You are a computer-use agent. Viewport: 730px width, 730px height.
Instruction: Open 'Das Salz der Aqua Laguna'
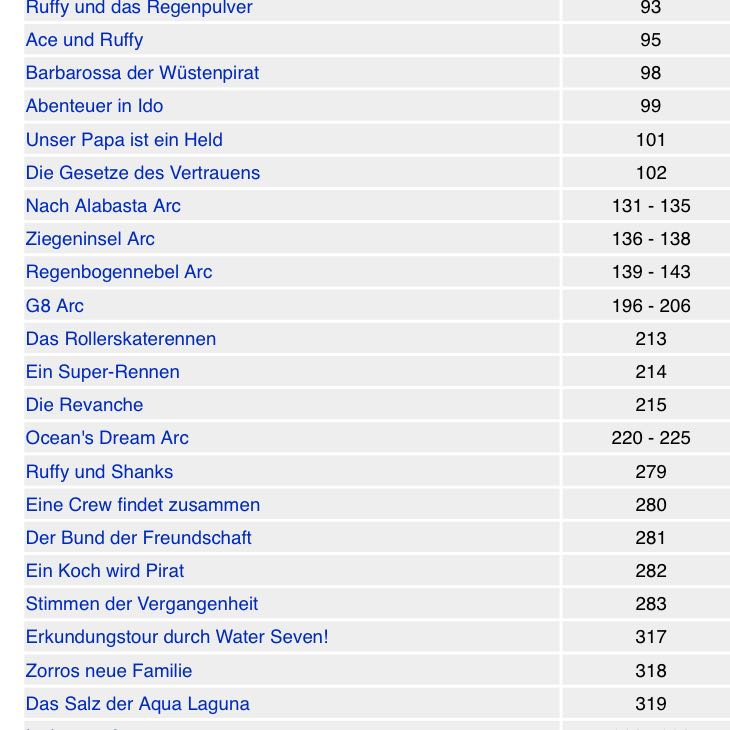point(138,704)
